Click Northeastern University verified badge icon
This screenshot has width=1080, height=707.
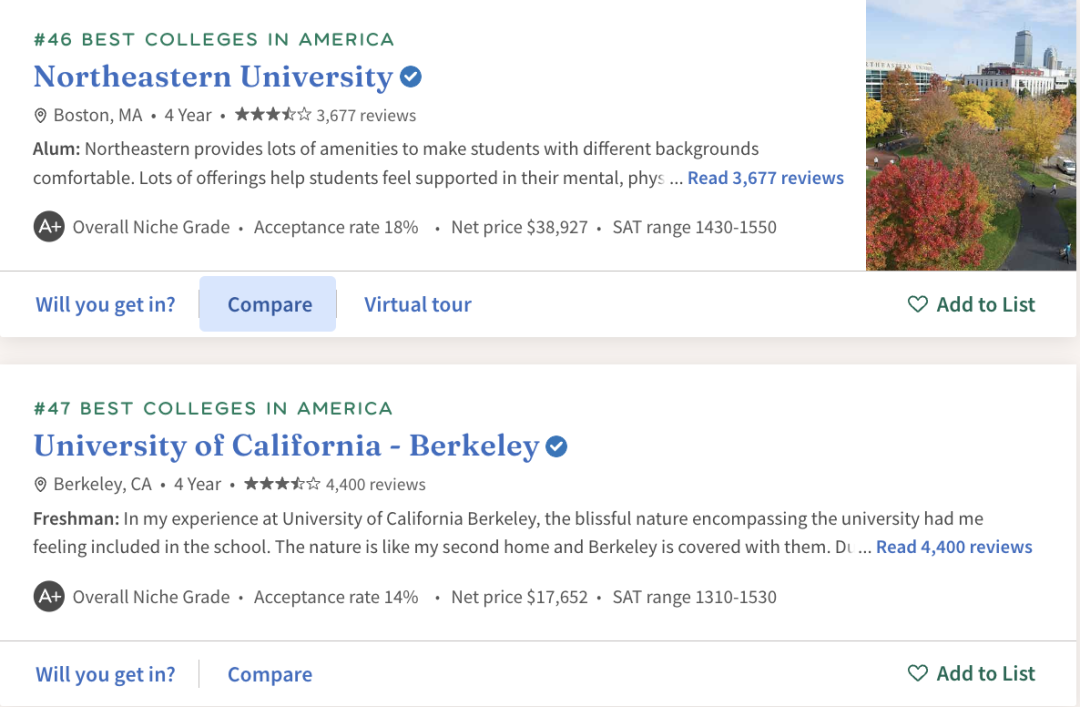pos(411,77)
